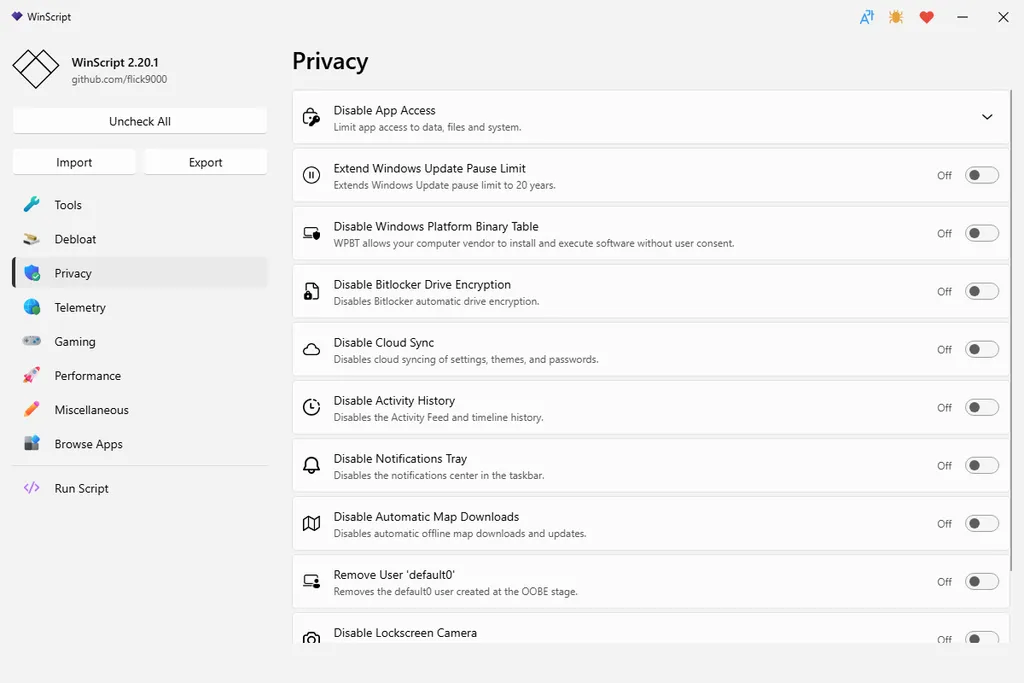Click the Import button
Image resolution: width=1024 pixels, height=683 pixels.
click(74, 162)
